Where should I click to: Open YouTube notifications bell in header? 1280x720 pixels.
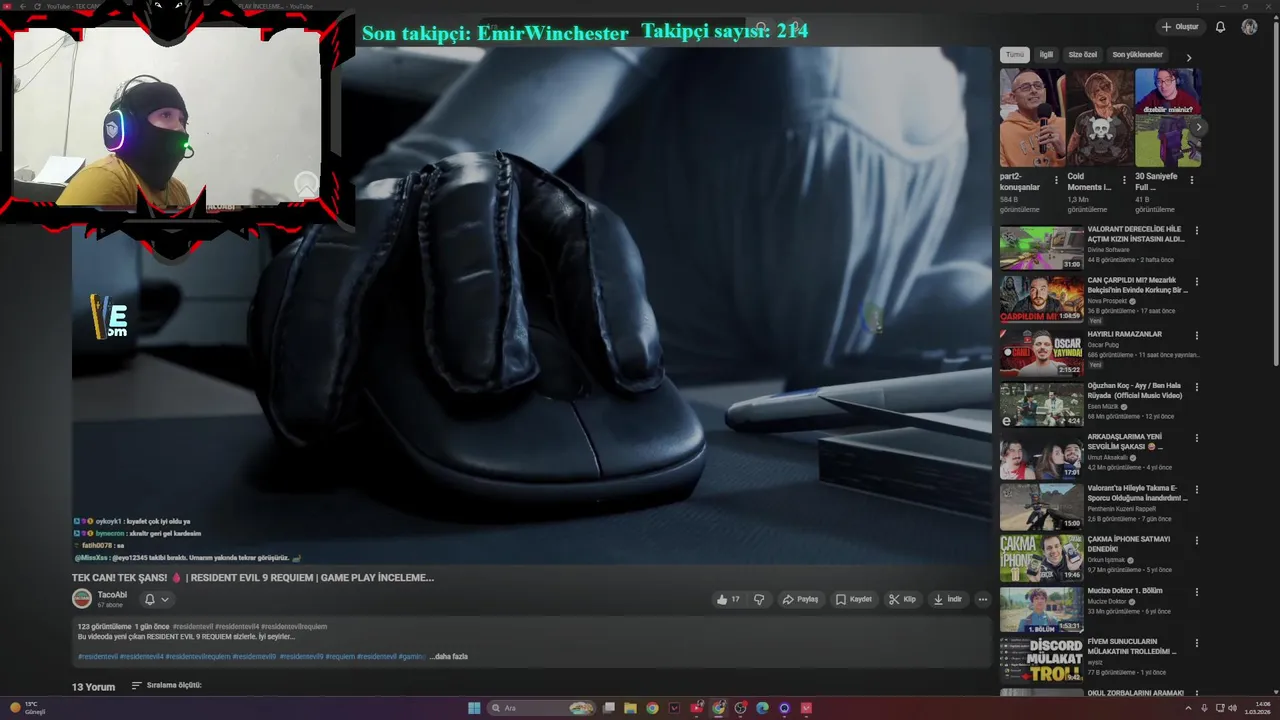tap(1220, 27)
